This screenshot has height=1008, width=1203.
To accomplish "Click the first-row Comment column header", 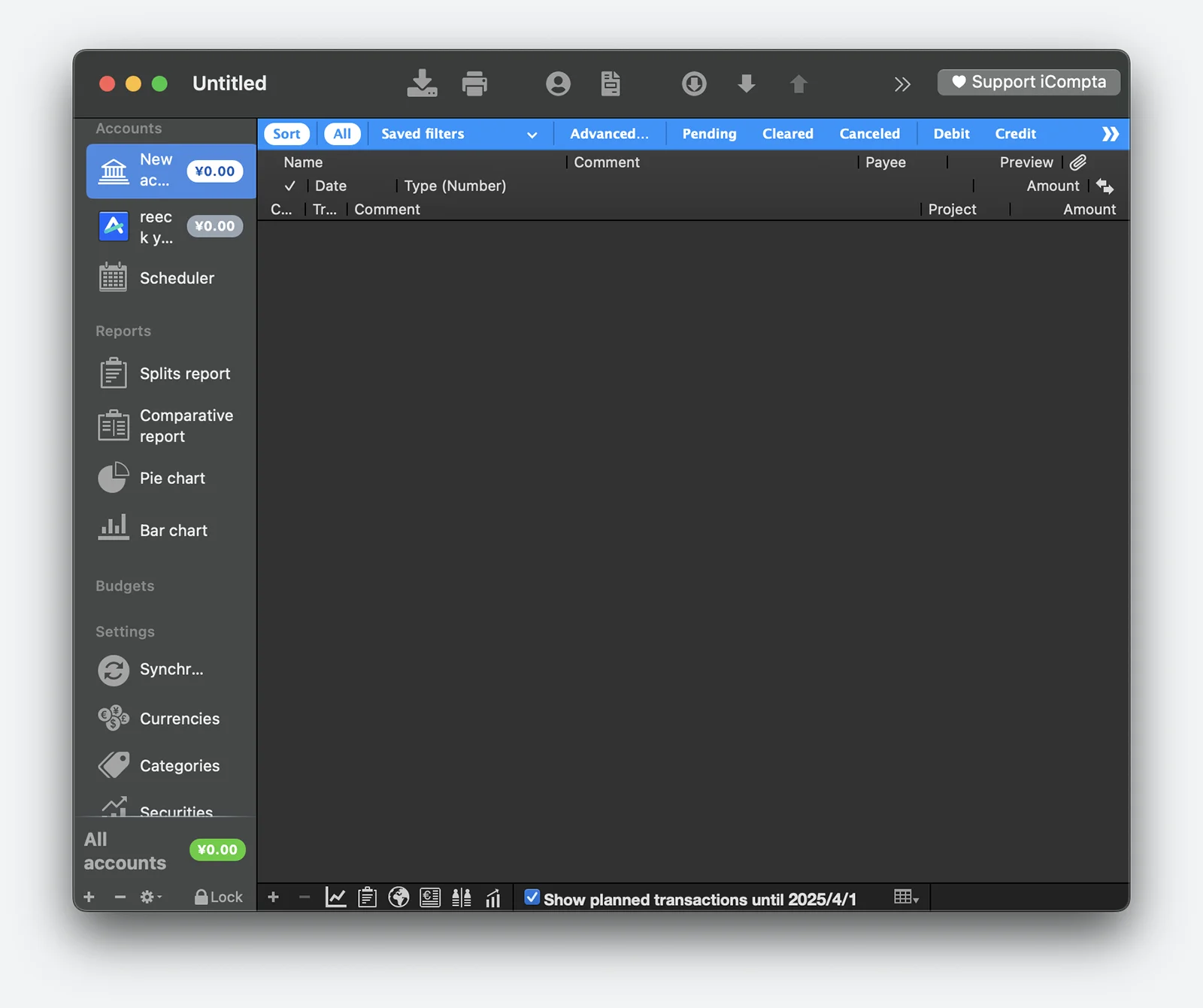I will 607,162.
